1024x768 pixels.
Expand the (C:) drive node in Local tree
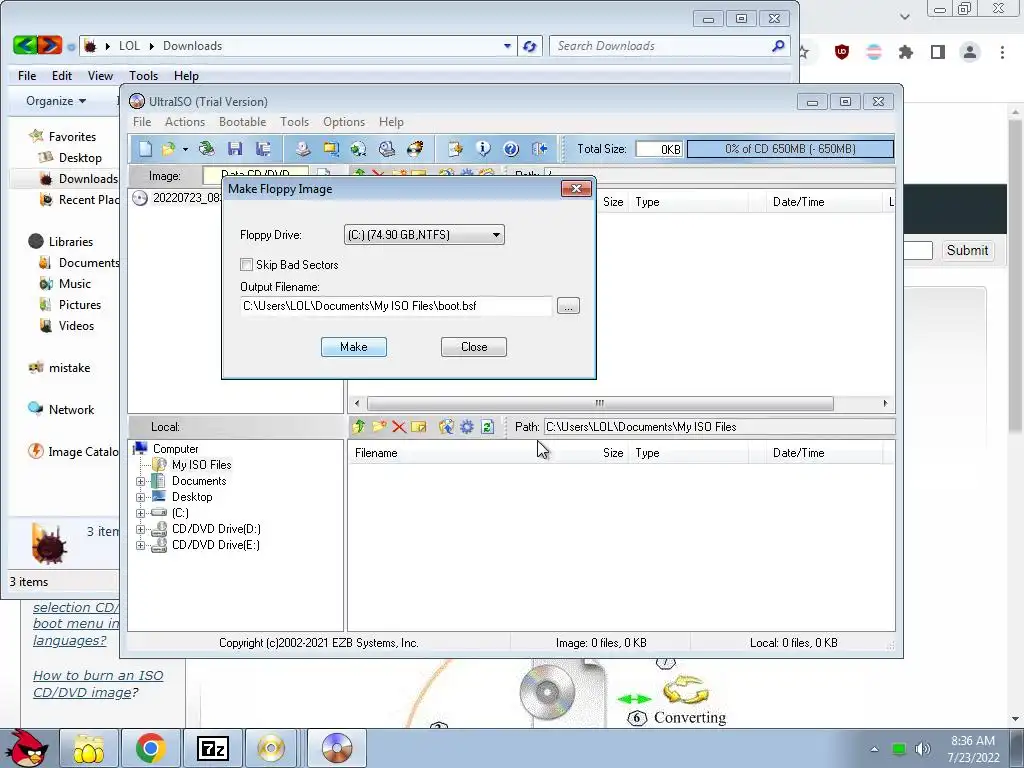pyautogui.click(x=140, y=513)
